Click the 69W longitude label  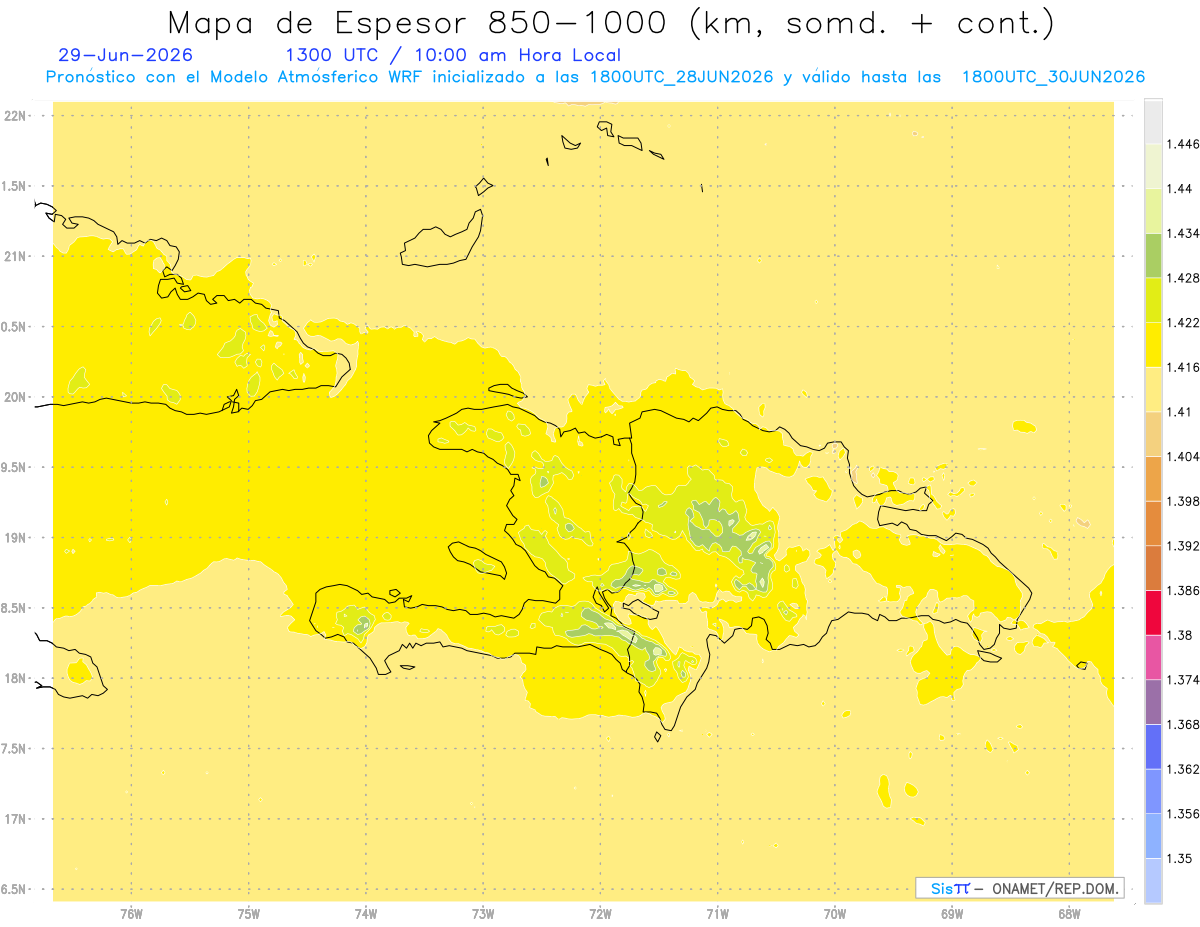952,914
